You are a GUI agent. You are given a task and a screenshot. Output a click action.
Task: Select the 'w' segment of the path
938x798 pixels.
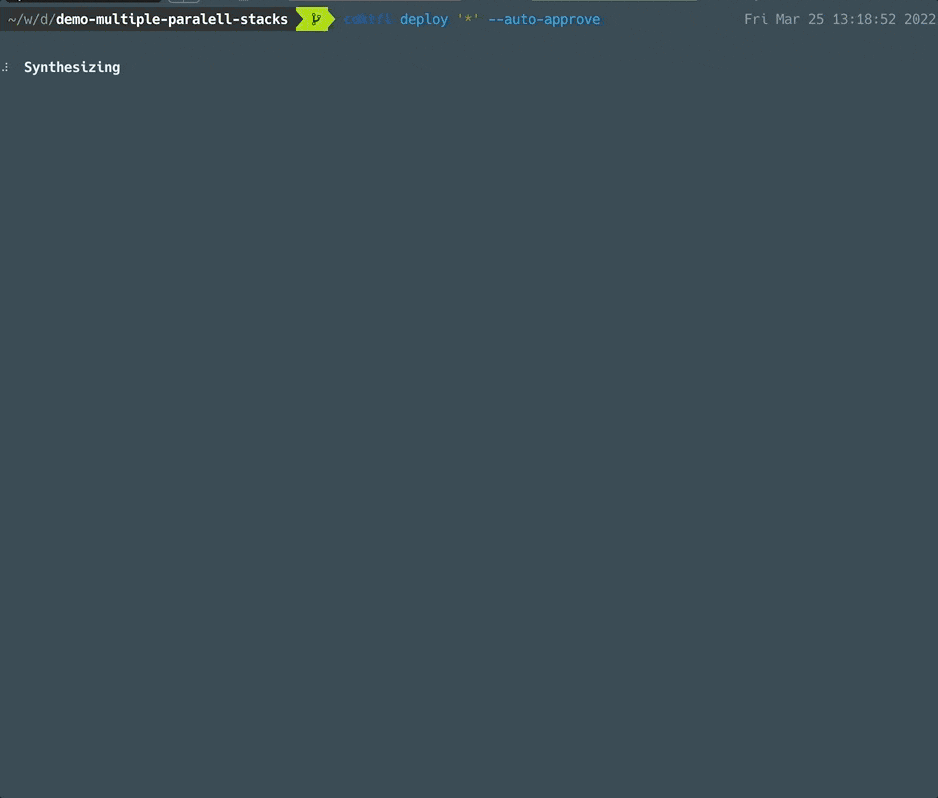pos(28,20)
